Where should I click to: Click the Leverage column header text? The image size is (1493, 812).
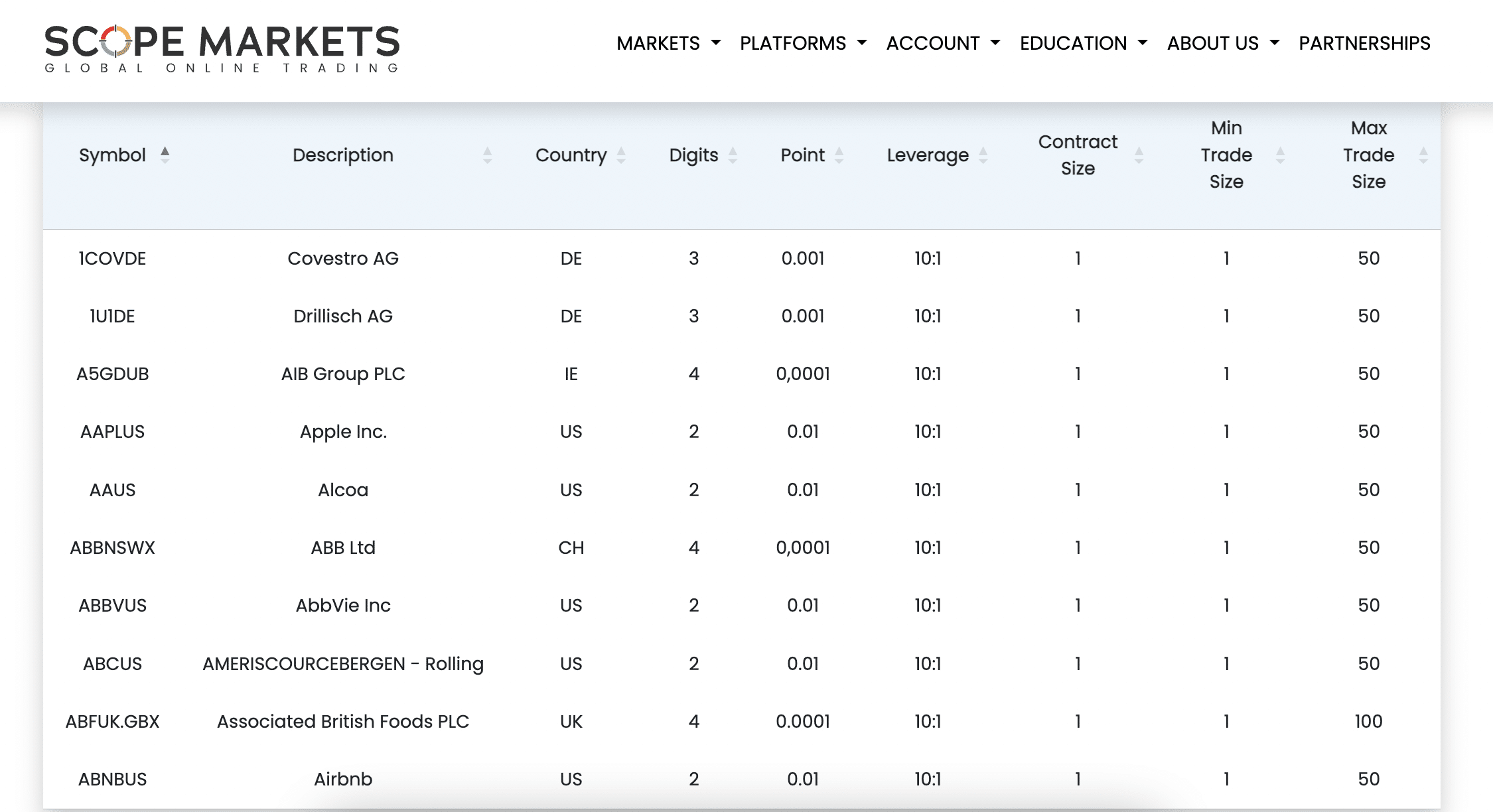pos(928,155)
